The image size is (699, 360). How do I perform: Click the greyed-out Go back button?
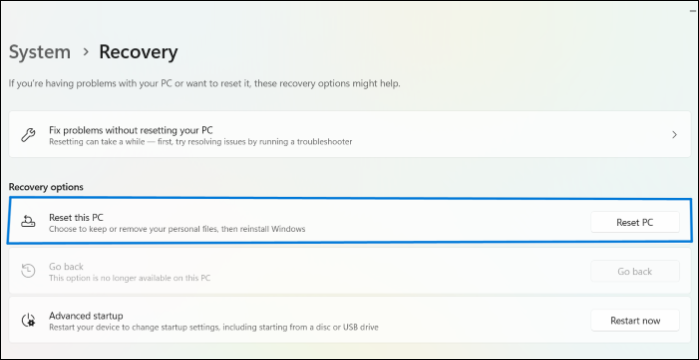click(x=635, y=271)
